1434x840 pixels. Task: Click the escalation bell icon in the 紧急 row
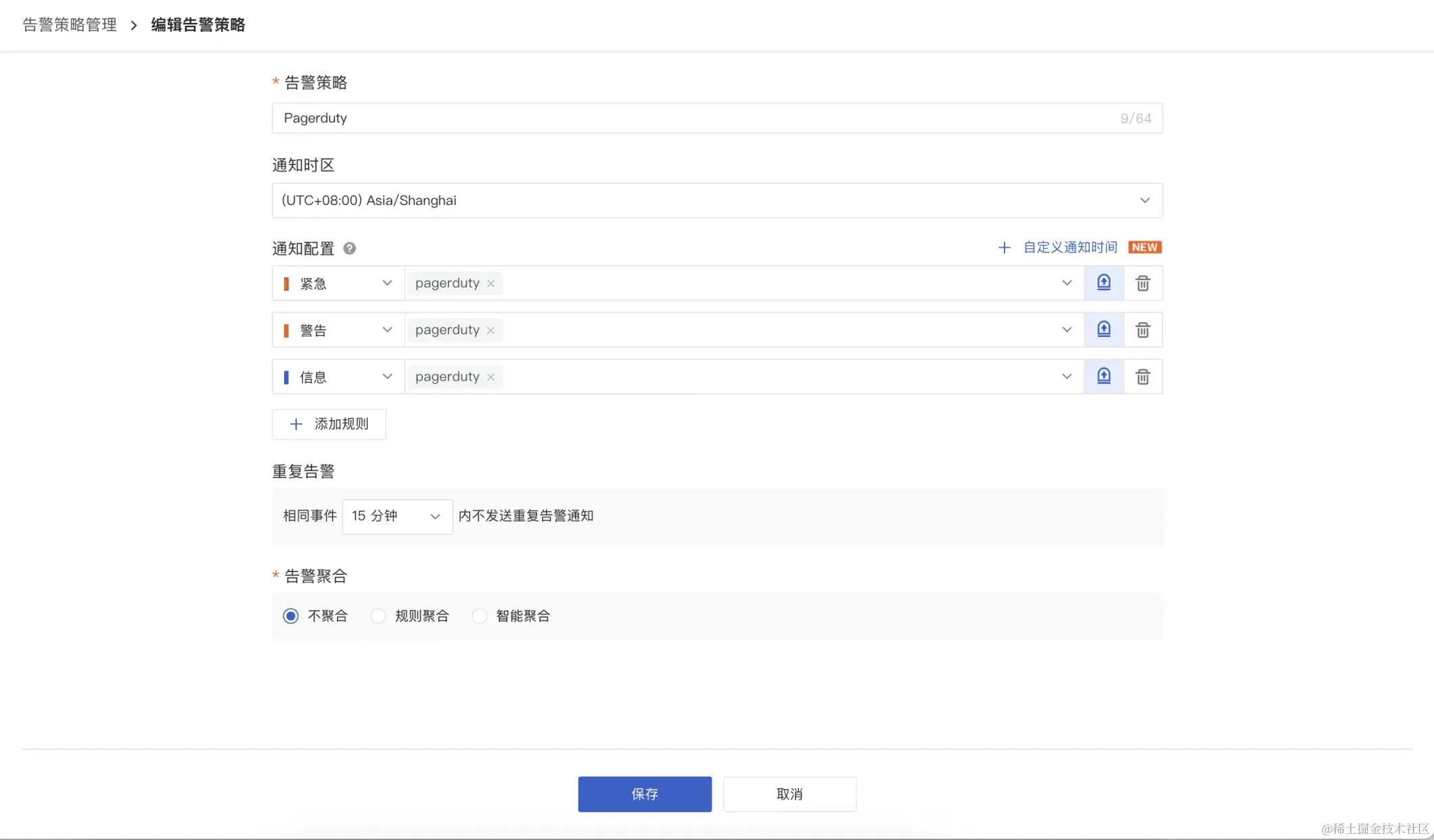[1103, 283]
